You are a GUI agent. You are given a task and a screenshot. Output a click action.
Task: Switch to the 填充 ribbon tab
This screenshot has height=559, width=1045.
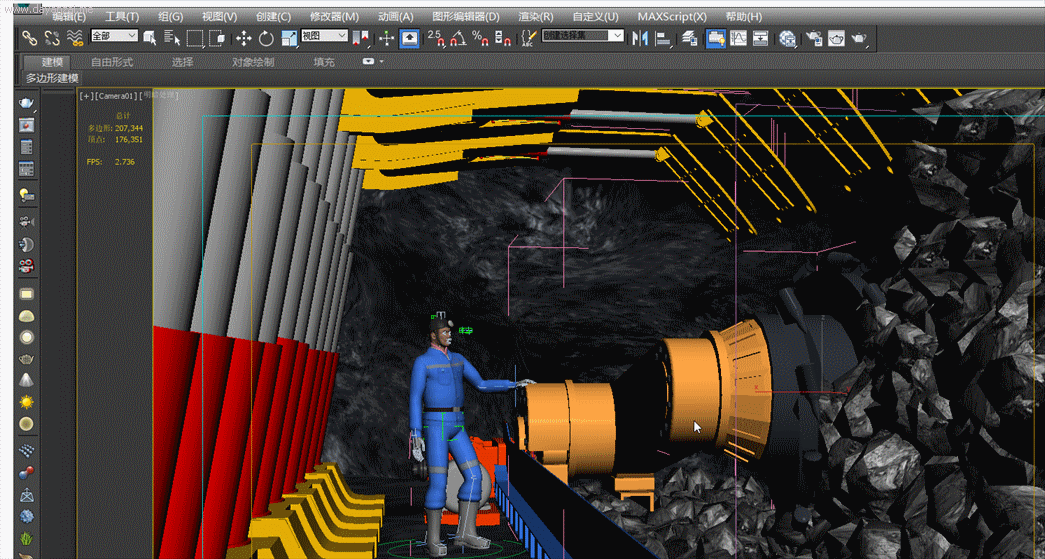[324, 62]
